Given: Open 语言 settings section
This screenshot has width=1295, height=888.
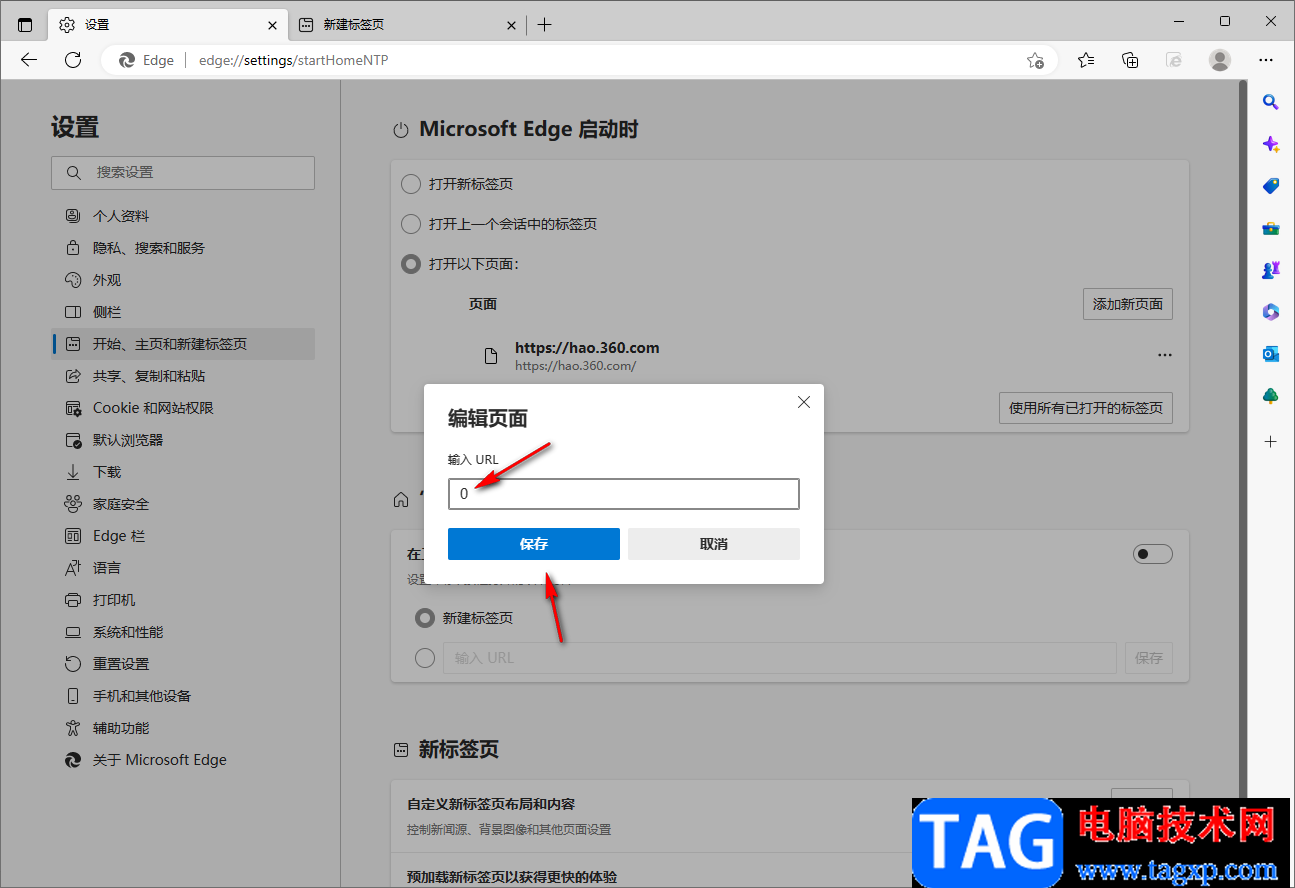Looking at the screenshot, I should point(183,568).
